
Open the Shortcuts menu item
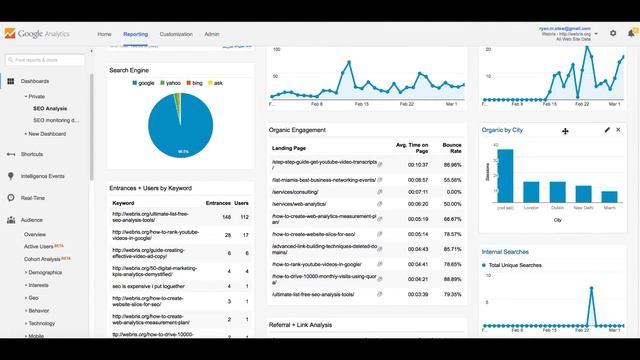(x=32, y=154)
